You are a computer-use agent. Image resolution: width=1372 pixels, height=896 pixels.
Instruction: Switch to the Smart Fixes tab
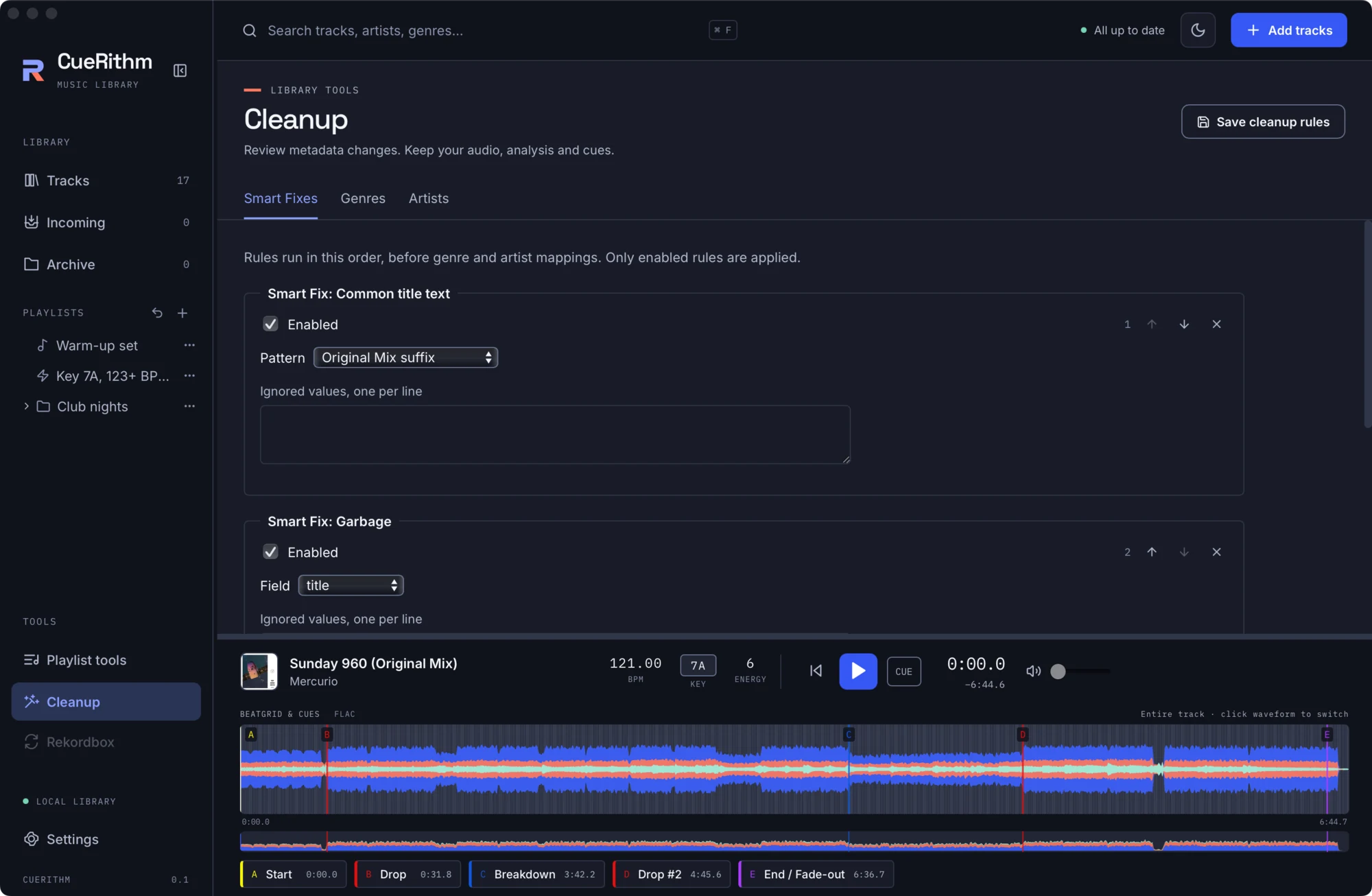tap(281, 198)
